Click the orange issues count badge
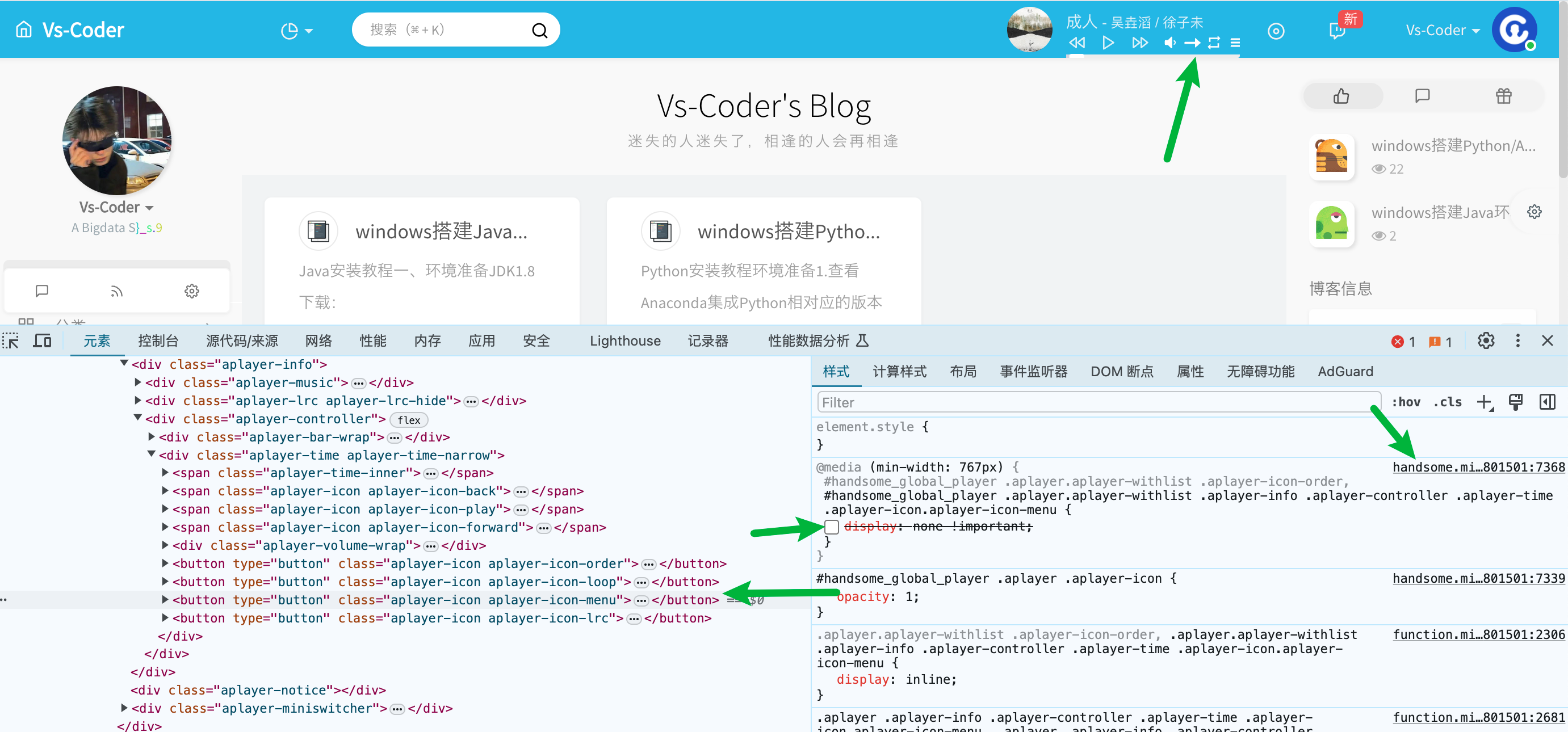 (x=1440, y=342)
